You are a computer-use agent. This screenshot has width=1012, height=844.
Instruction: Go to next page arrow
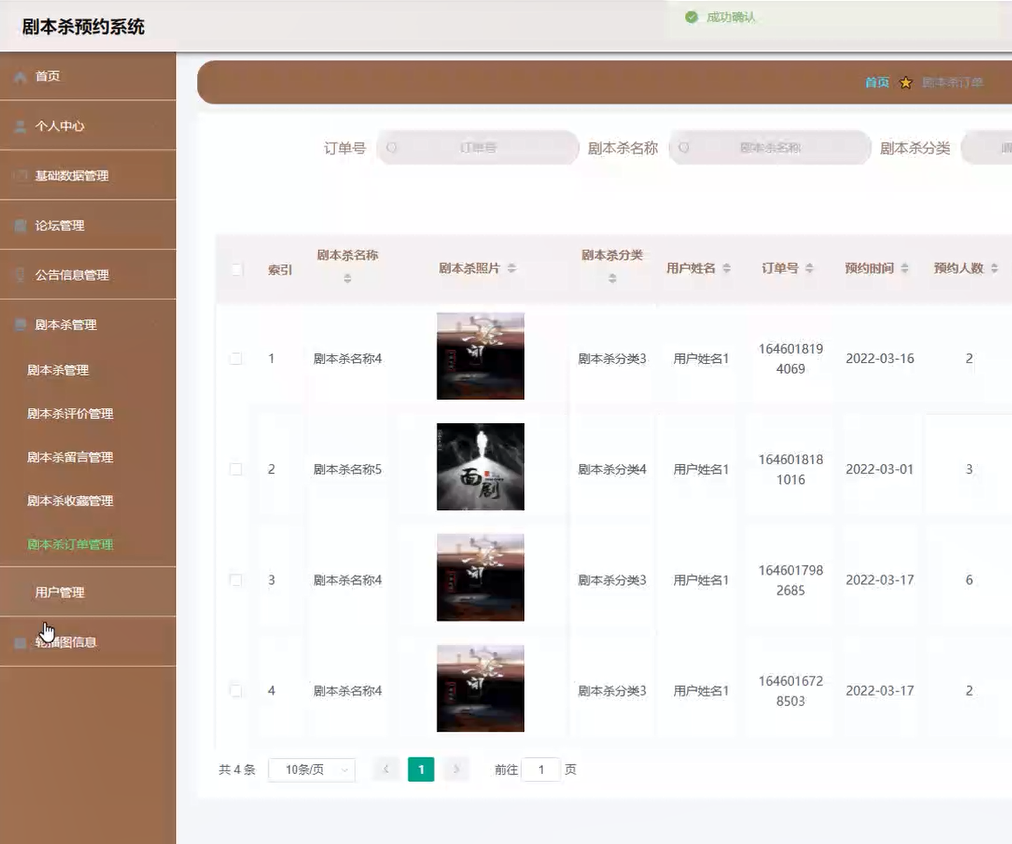(456, 769)
